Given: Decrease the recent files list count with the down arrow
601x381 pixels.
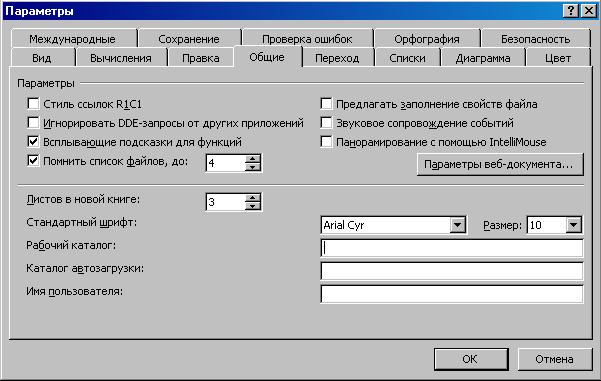Looking at the screenshot, I should pyautogui.click(x=253, y=167).
